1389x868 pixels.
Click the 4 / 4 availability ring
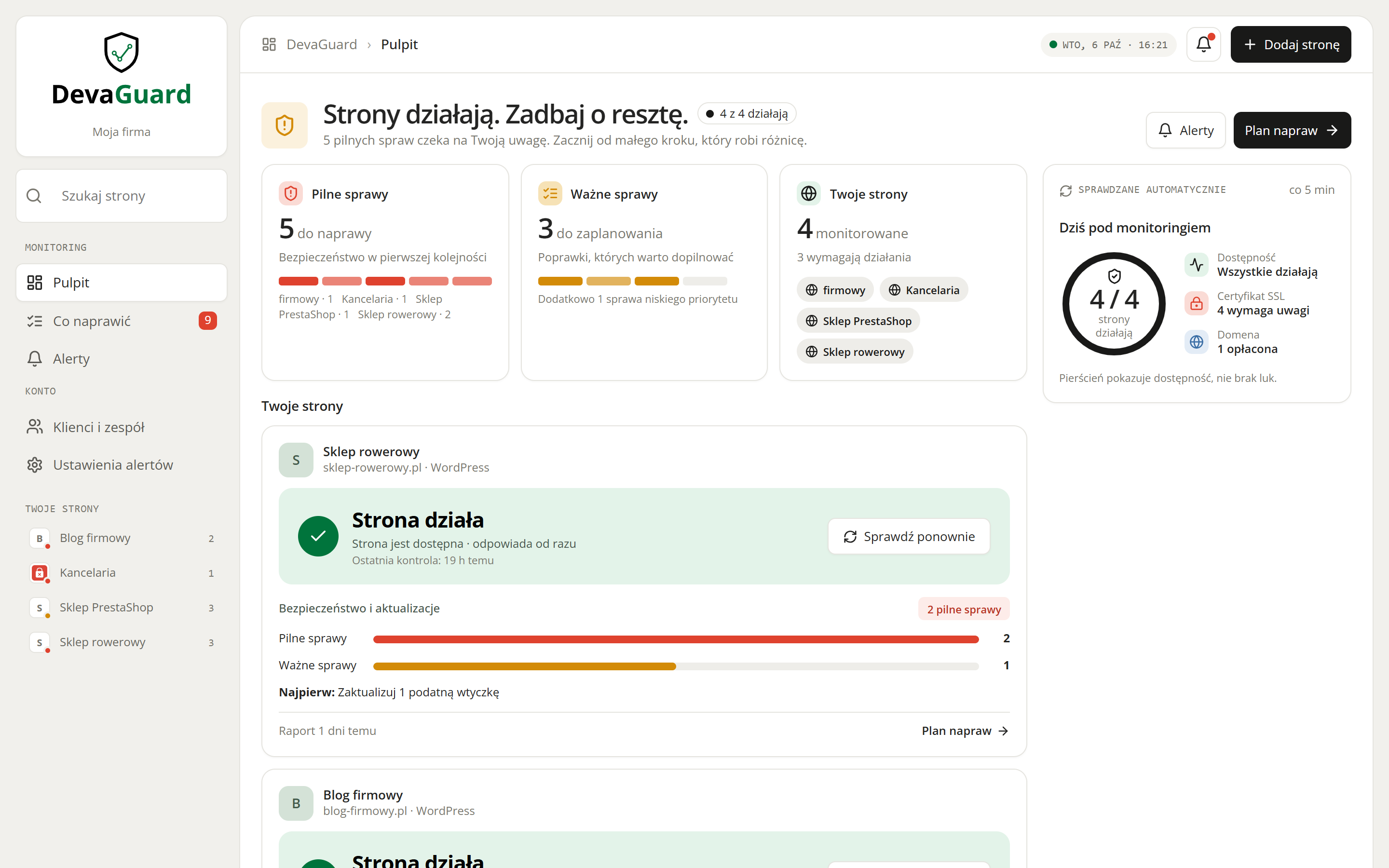(x=1114, y=304)
